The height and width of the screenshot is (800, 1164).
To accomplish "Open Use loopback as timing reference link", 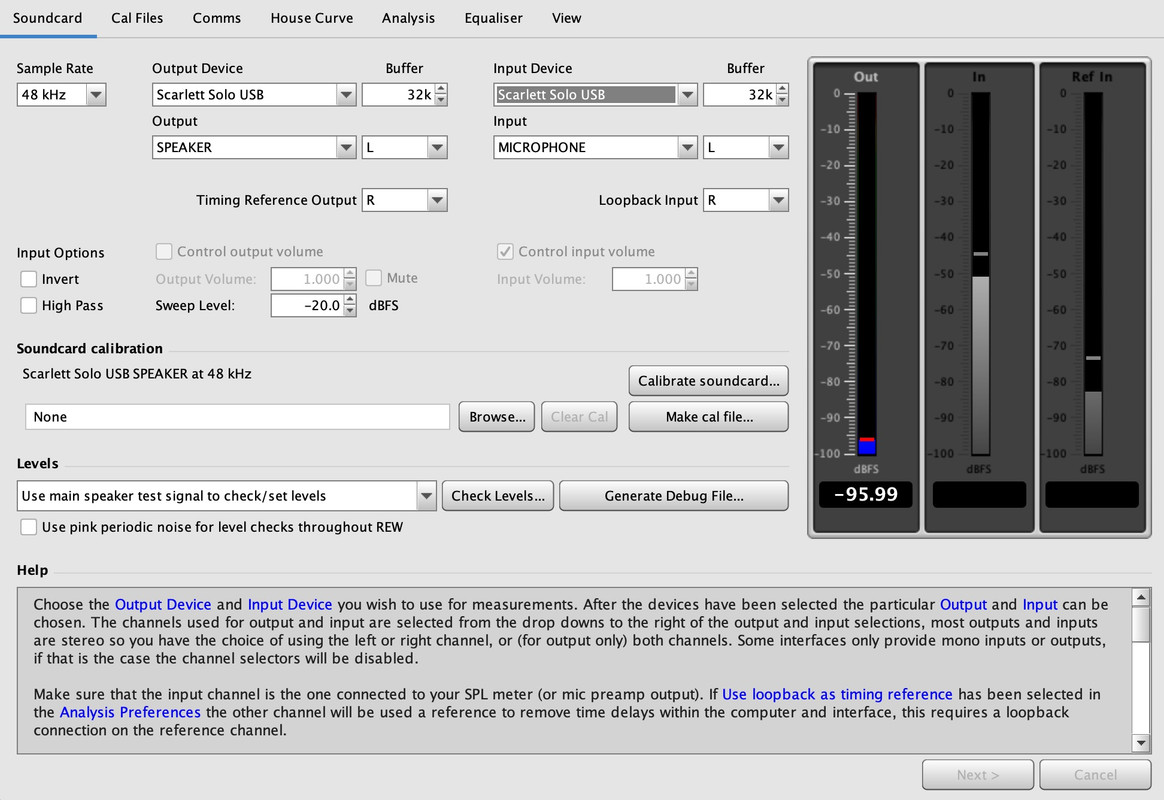I will point(837,695).
